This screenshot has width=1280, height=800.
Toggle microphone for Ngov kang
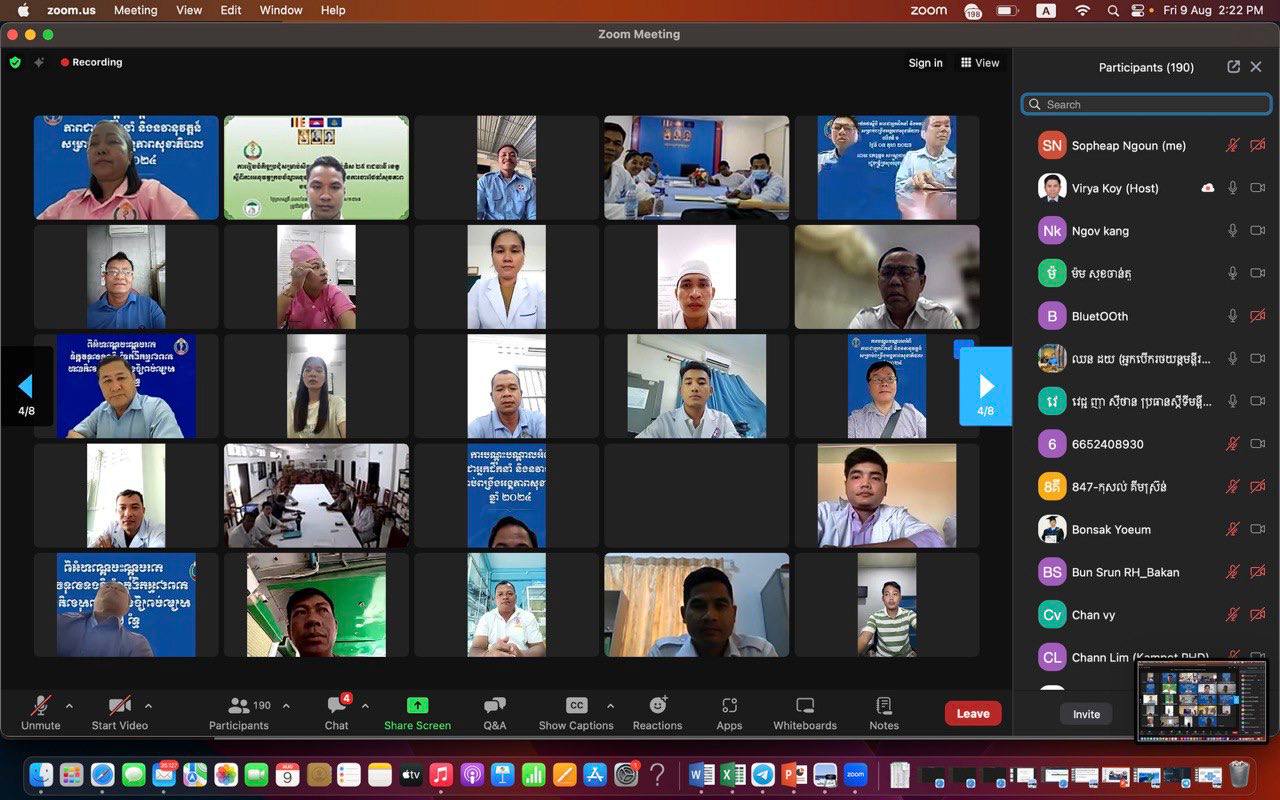(x=1233, y=231)
